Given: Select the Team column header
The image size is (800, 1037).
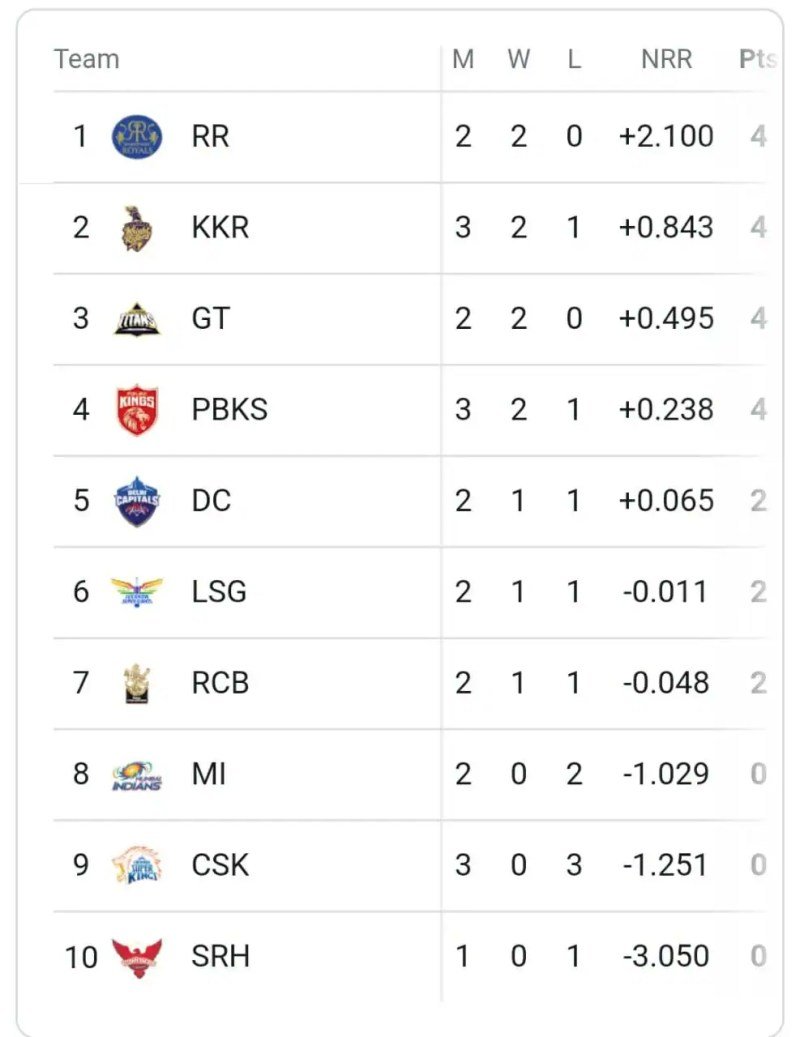Looking at the screenshot, I should [87, 59].
